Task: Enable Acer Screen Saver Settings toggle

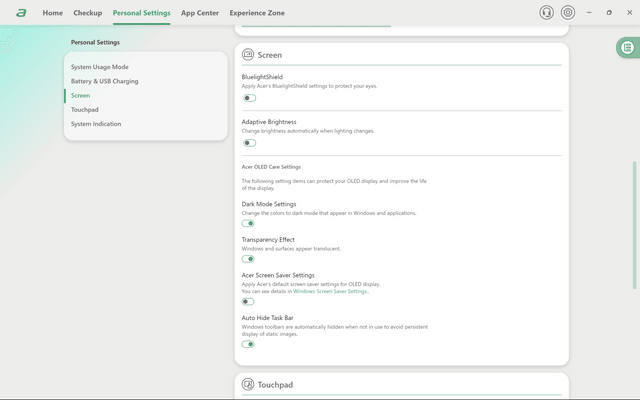Action: 248,302
